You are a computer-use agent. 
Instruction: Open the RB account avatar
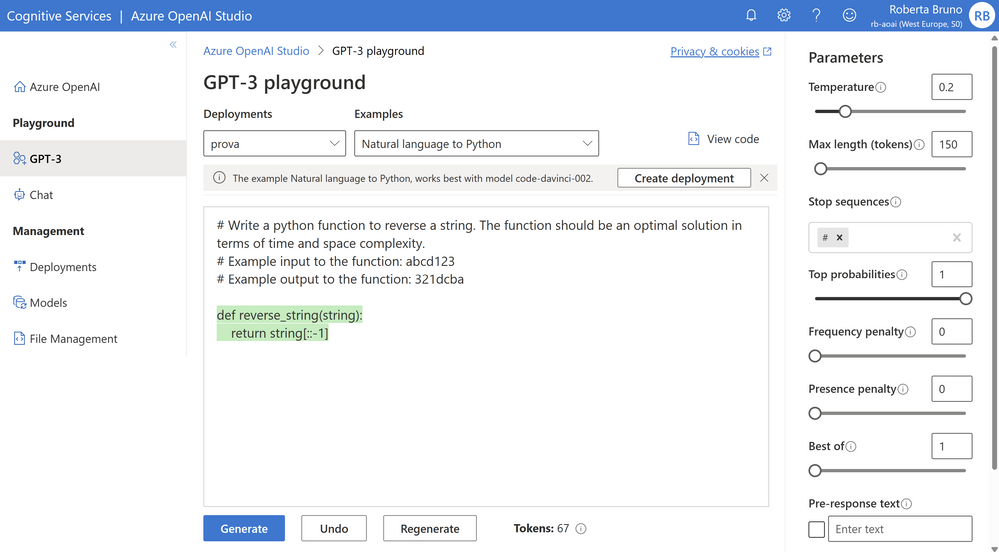[982, 16]
